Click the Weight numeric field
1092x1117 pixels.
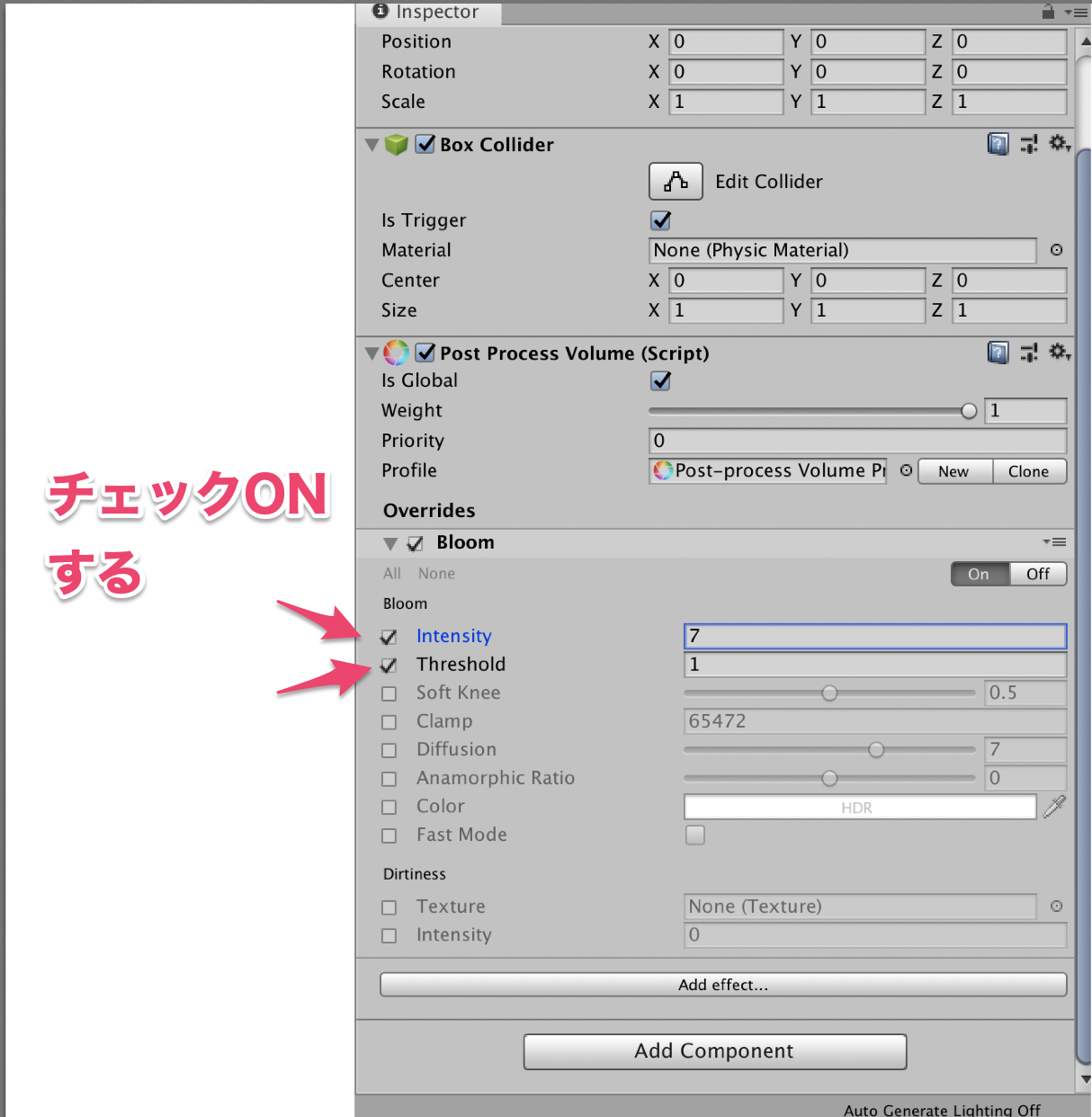(1025, 411)
